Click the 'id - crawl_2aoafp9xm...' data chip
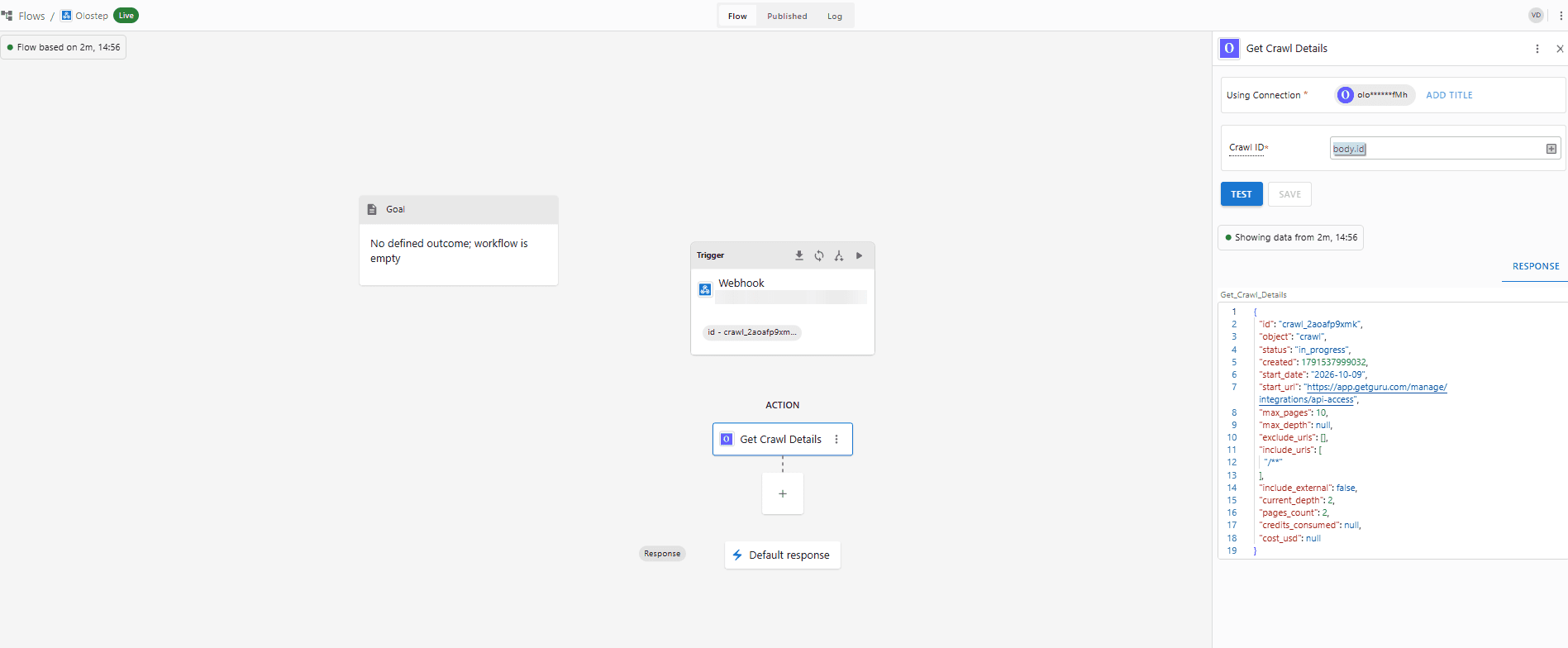Viewport: 1568px width, 648px height. click(x=752, y=332)
